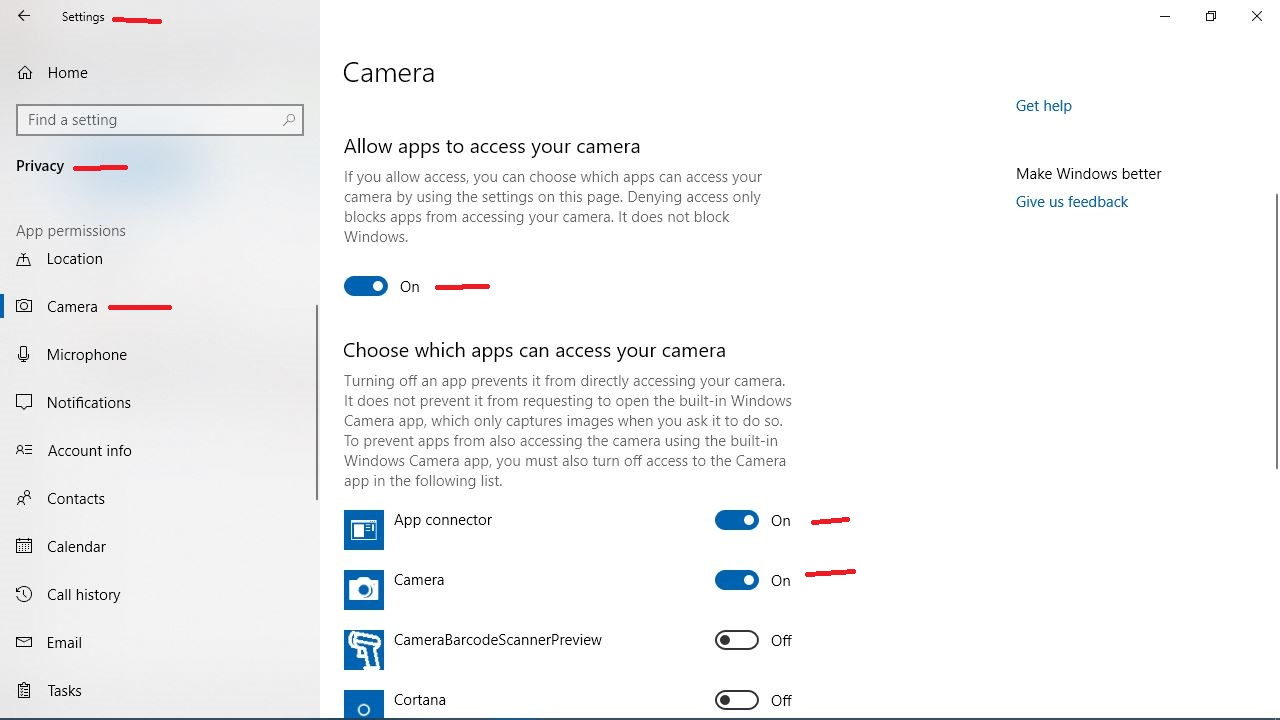Click the Call history sidebar icon
Viewport: 1280px width, 720px height.
(x=25, y=594)
